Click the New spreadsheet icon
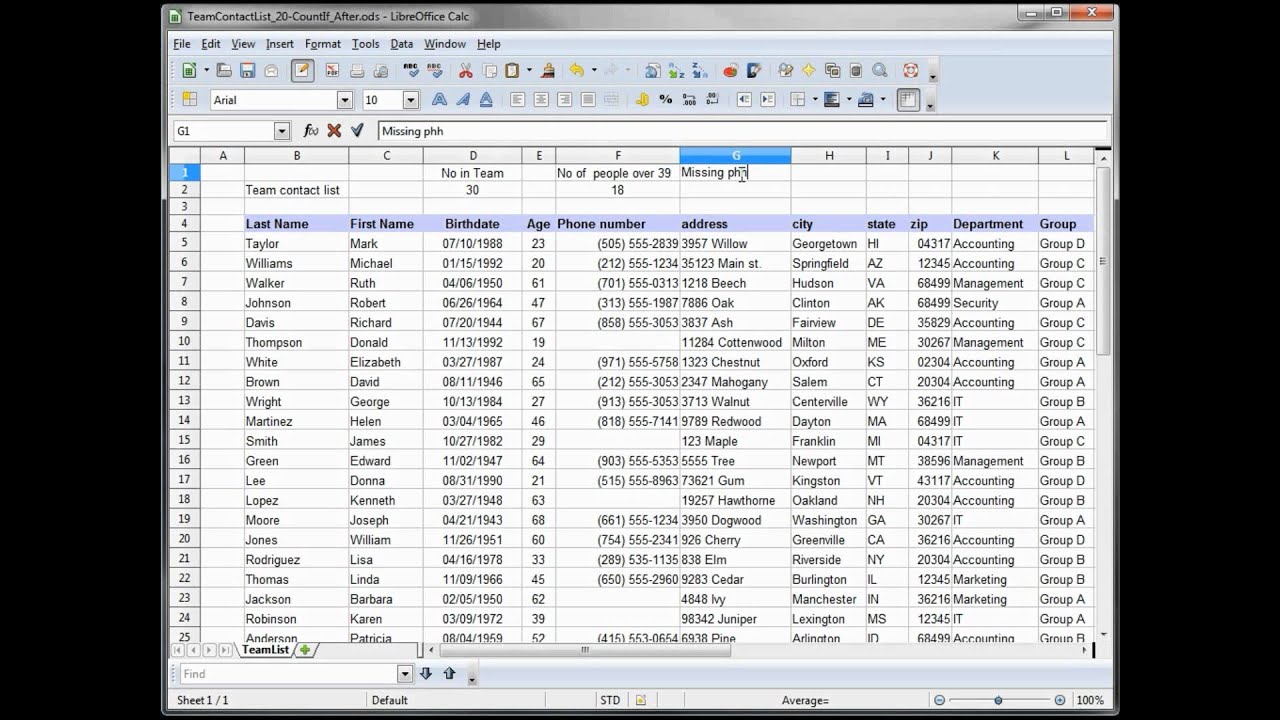Viewport: 1280px width, 720px height. coord(189,71)
